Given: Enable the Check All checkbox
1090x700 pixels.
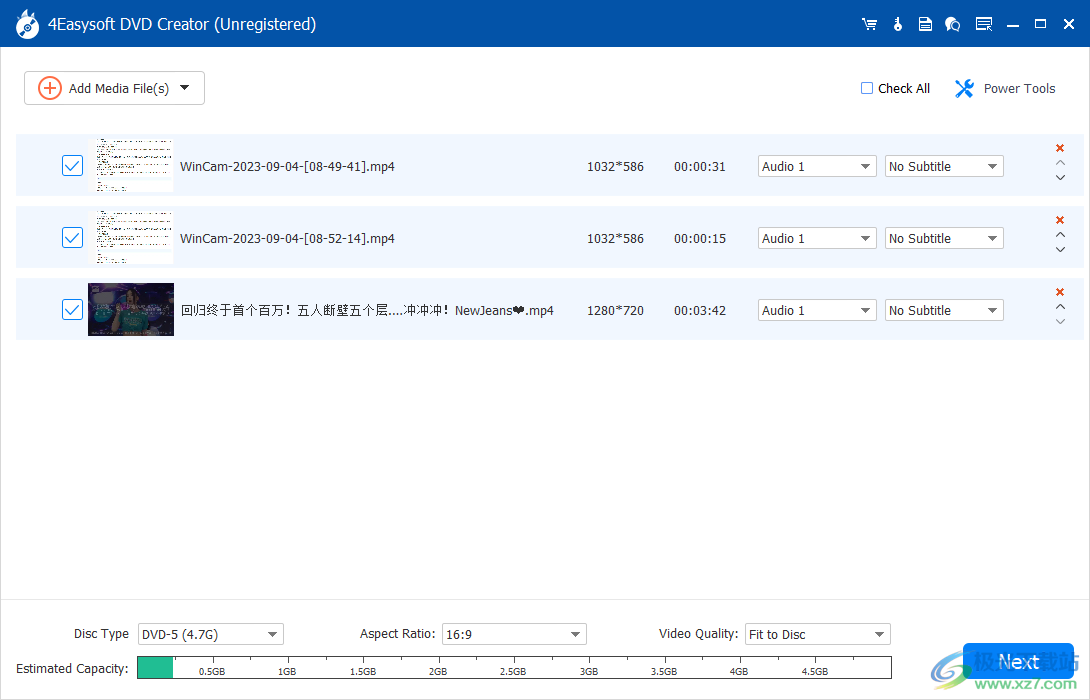Looking at the screenshot, I should click(866, 88).
